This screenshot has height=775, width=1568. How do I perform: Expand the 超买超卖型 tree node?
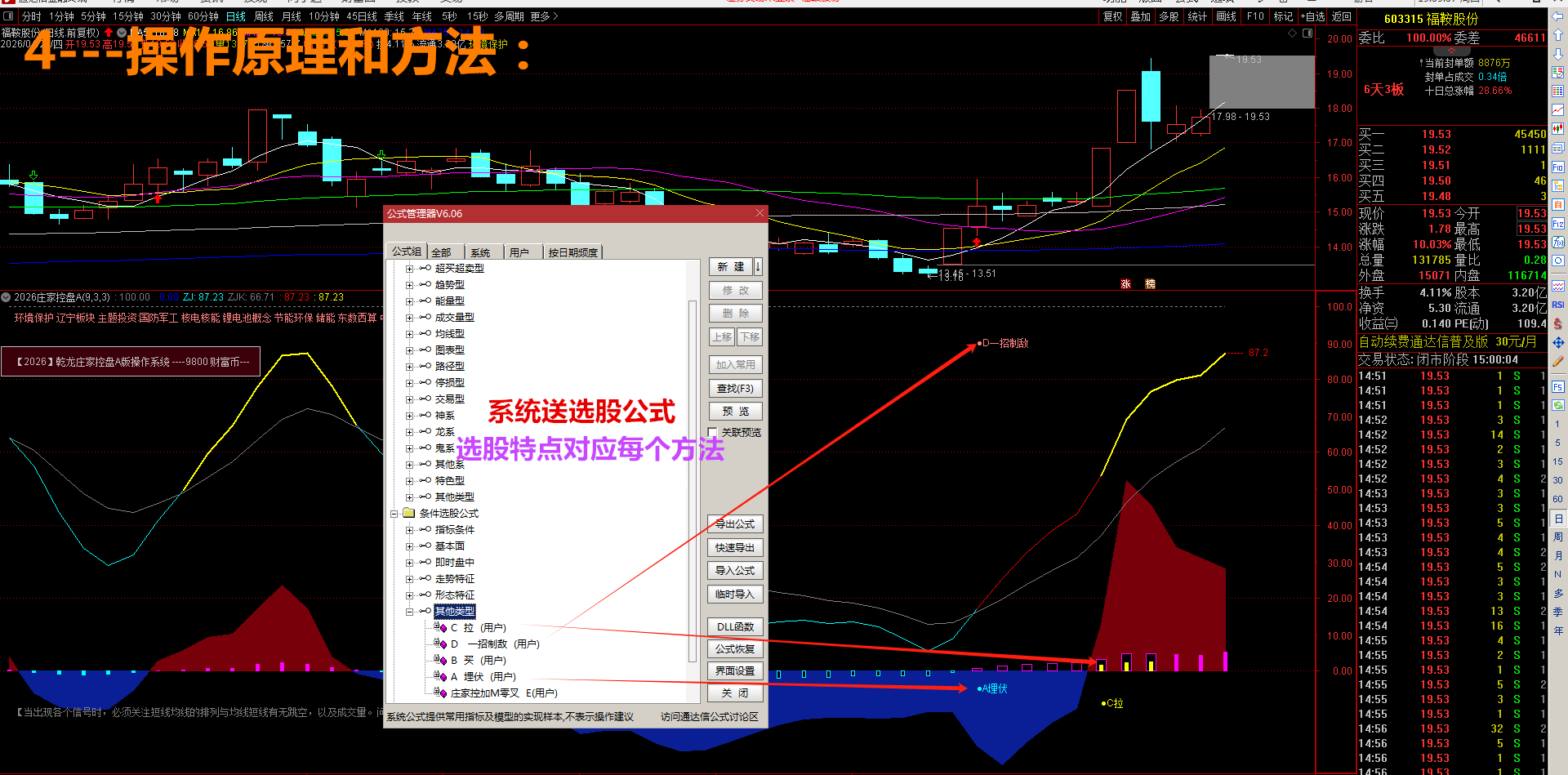410,269
